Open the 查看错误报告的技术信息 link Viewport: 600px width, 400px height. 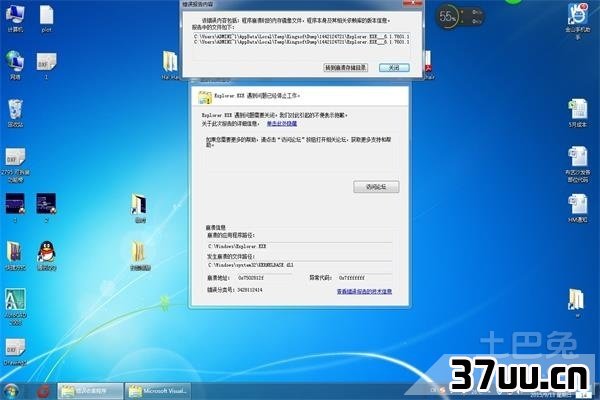click(364, 292)
